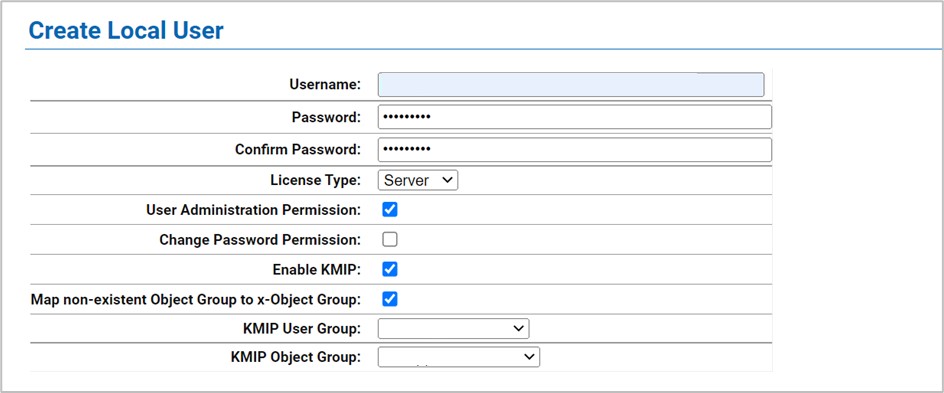The image size is (944, 393).
Task: Click the Username label
Action: tap(325, 84)
